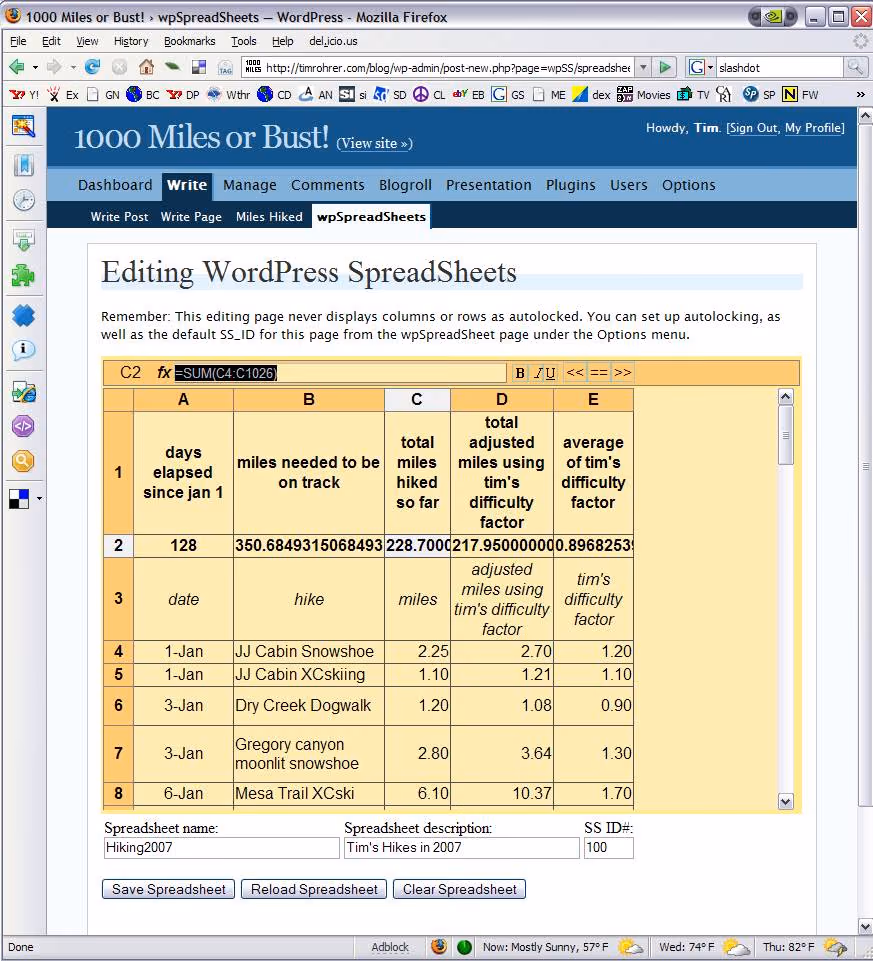Click the page scrollbar down arrow

(x=865, y=926)
